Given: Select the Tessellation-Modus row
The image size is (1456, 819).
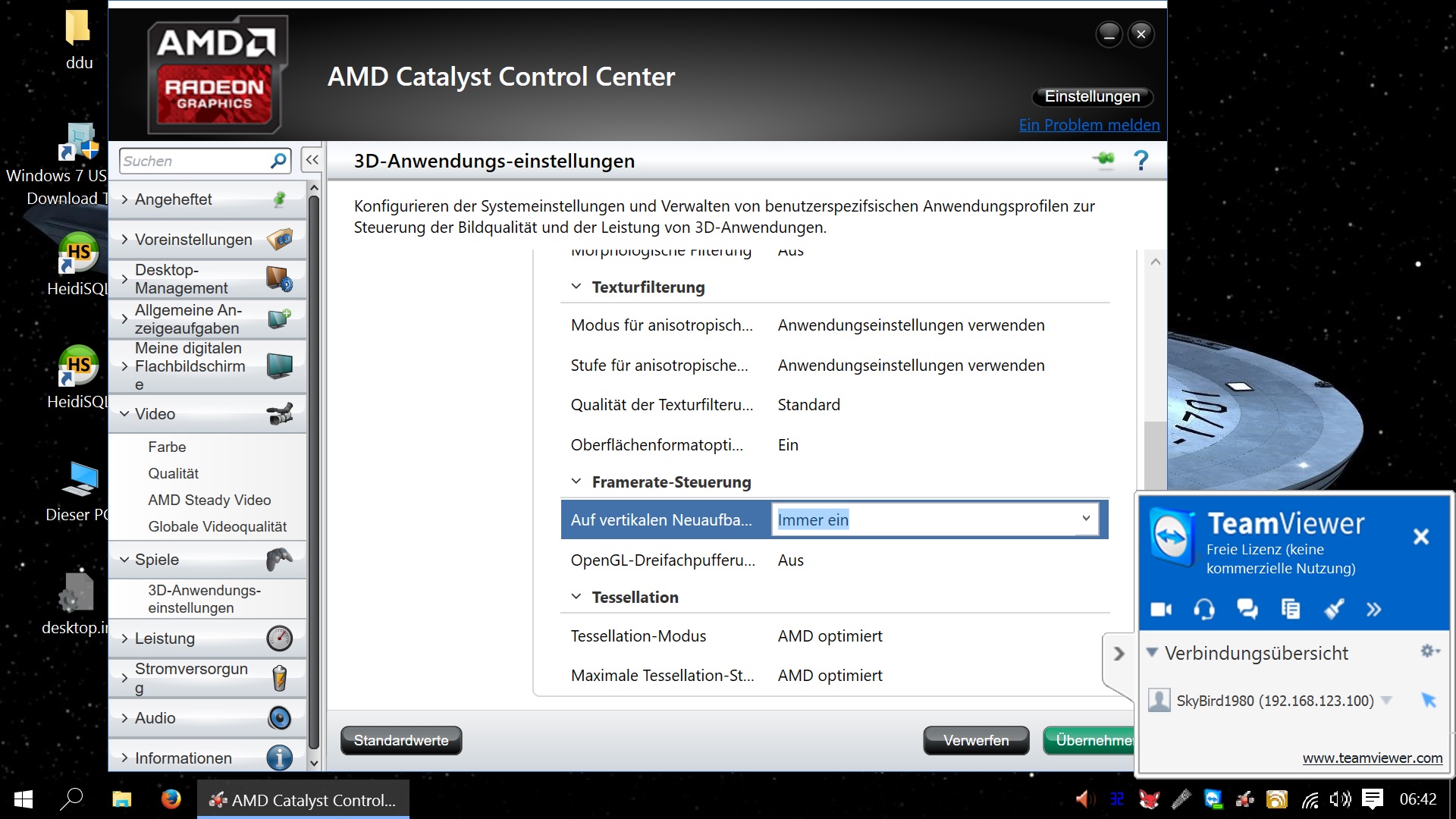Looking at the screenshot, I should pyautogui.click(x=834, y=635).
